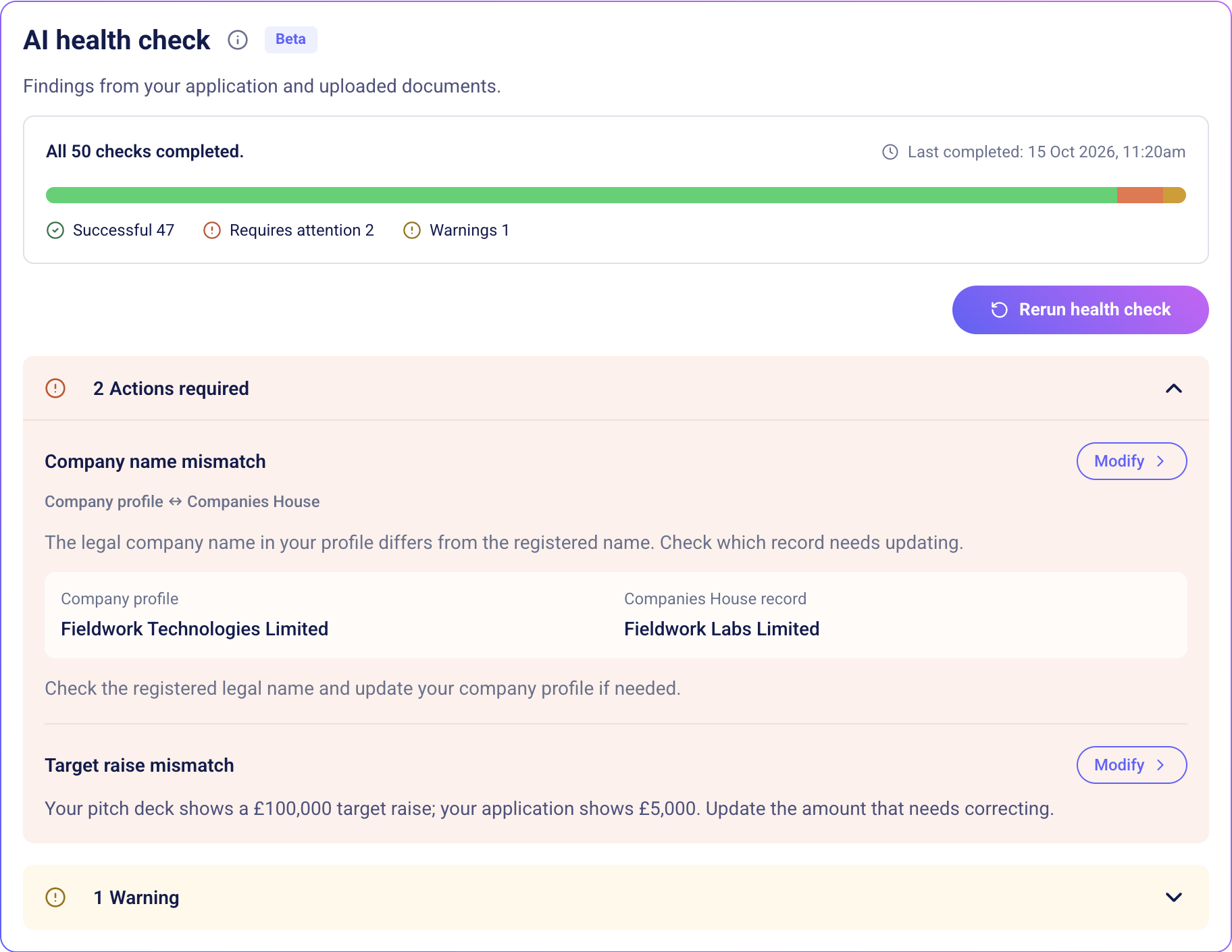
Task: Click the yellow alert icon beside Warnings 1
Action: tap(412, 230)
